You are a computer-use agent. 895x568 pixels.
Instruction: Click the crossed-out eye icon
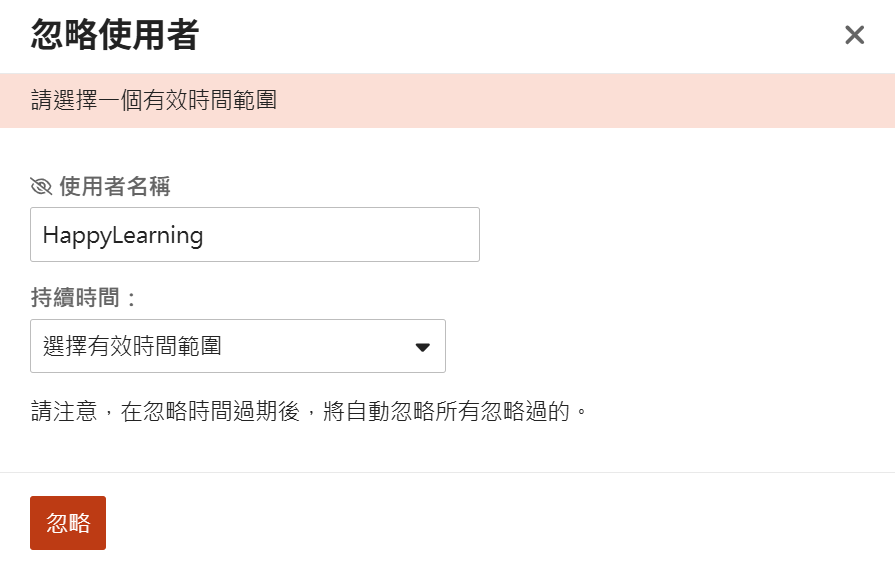coord(41,185)
